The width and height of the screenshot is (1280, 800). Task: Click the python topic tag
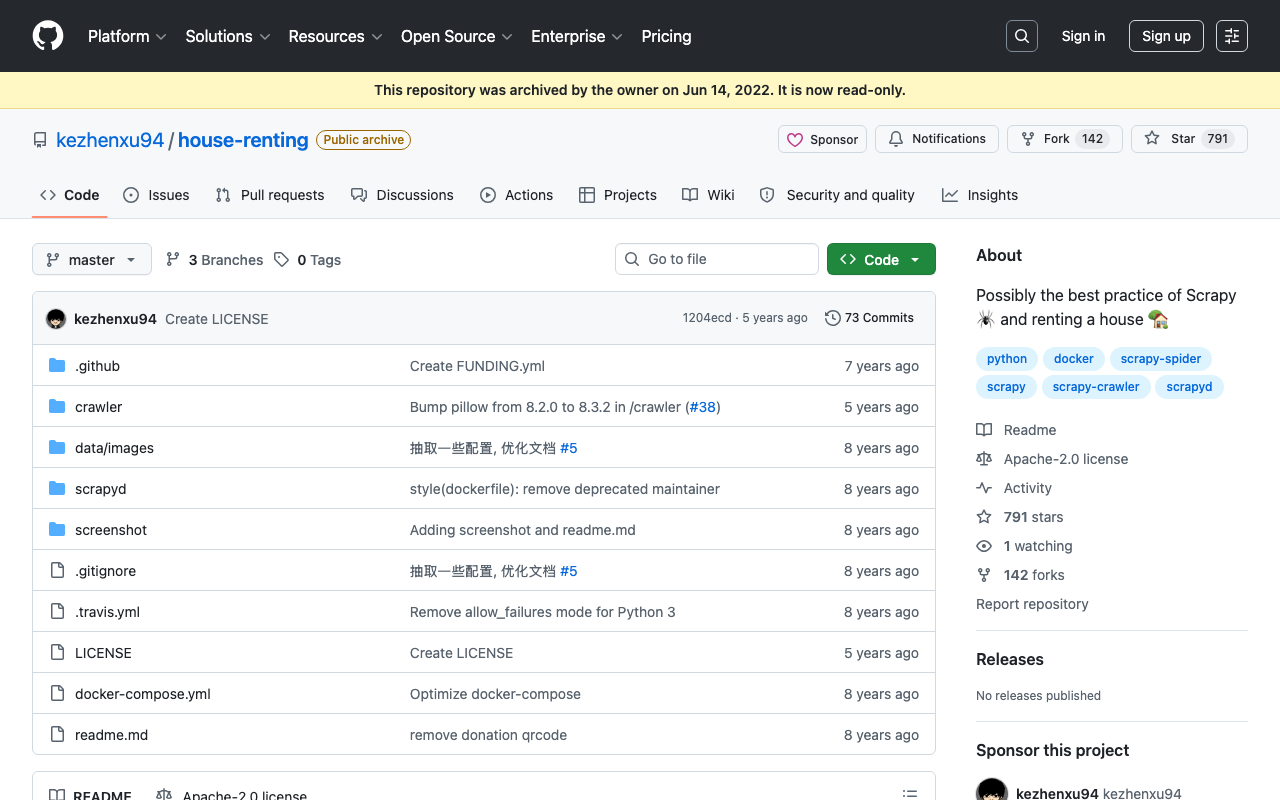point(1007,359)
